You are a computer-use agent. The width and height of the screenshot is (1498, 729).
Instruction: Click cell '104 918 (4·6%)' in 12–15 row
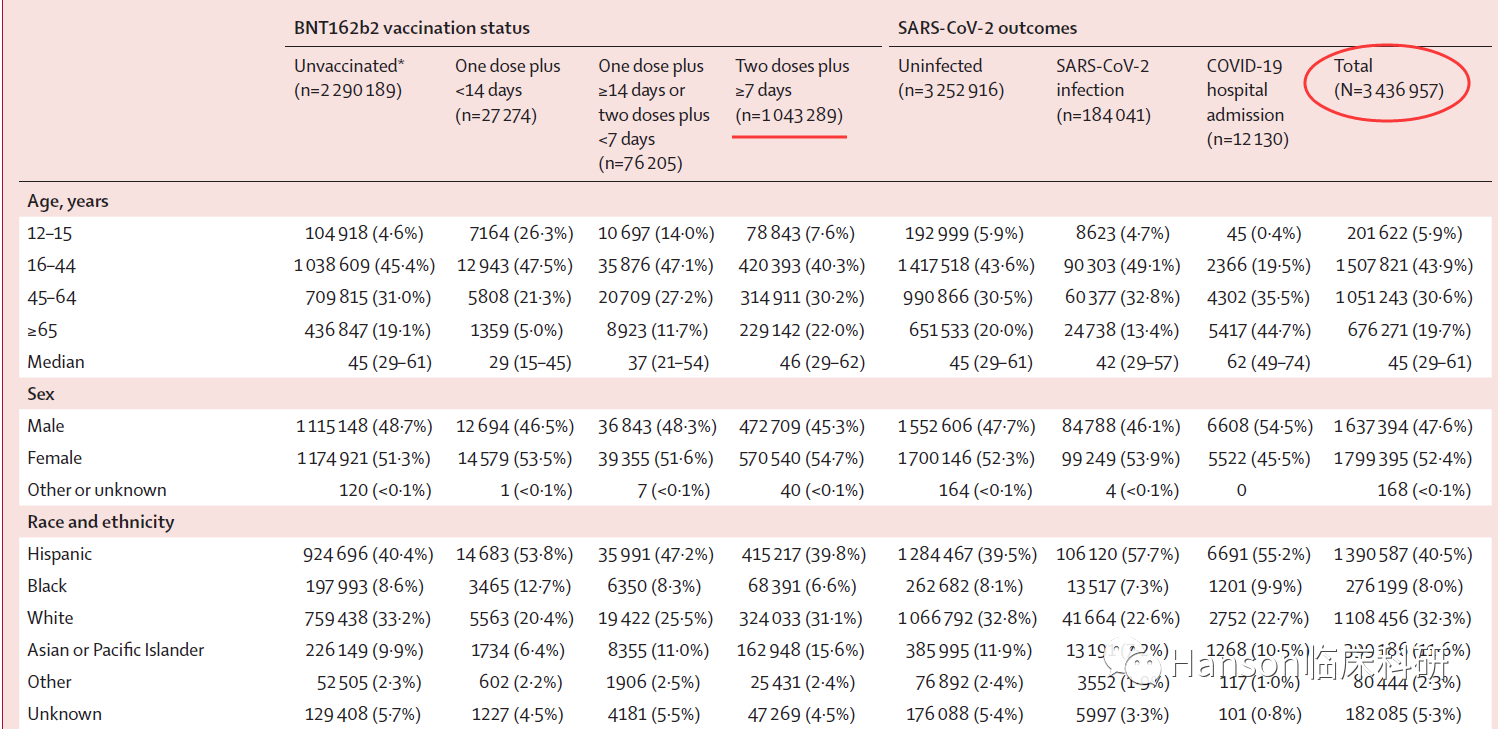coord(364,233)
